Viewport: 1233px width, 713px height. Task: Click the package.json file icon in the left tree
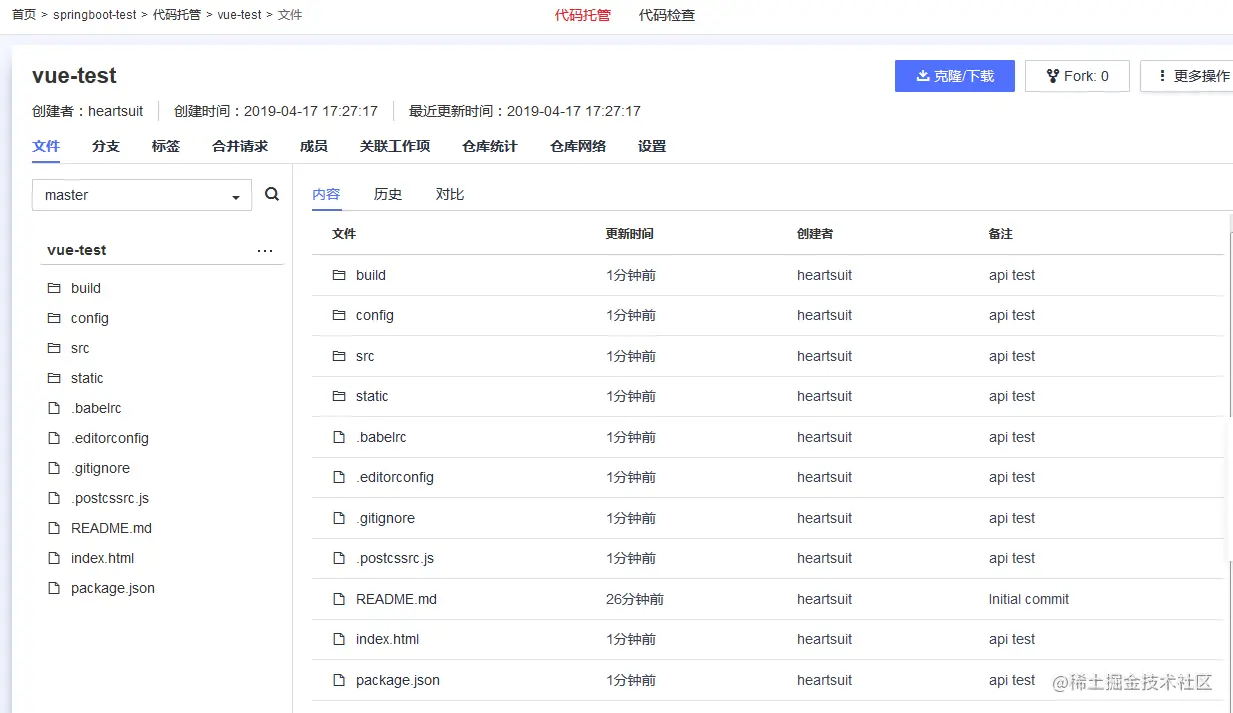click(54, 588)
